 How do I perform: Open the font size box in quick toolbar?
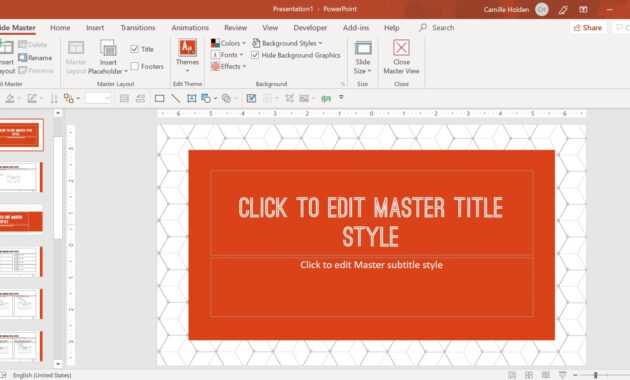pyautogui.click(x=98, y=98)
